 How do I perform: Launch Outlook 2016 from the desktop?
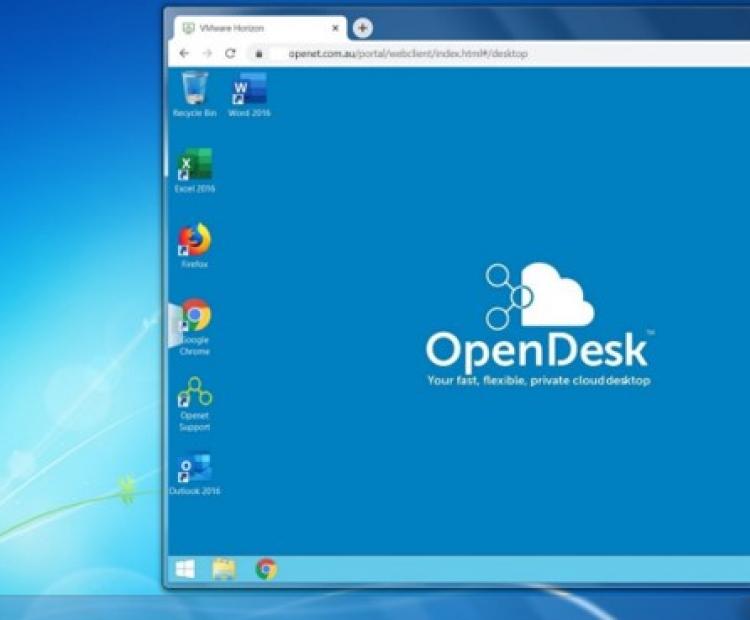coord(195,474)
